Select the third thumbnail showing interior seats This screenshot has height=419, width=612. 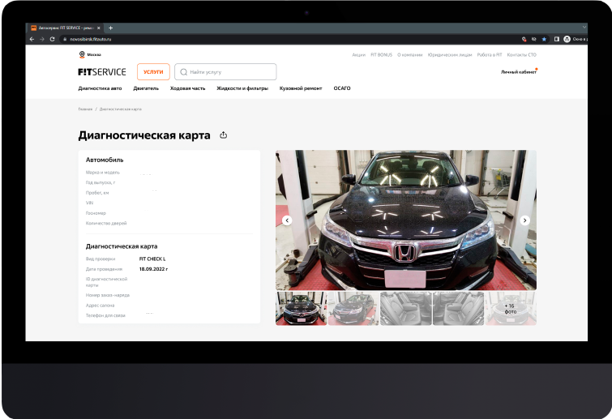(406, 309)
